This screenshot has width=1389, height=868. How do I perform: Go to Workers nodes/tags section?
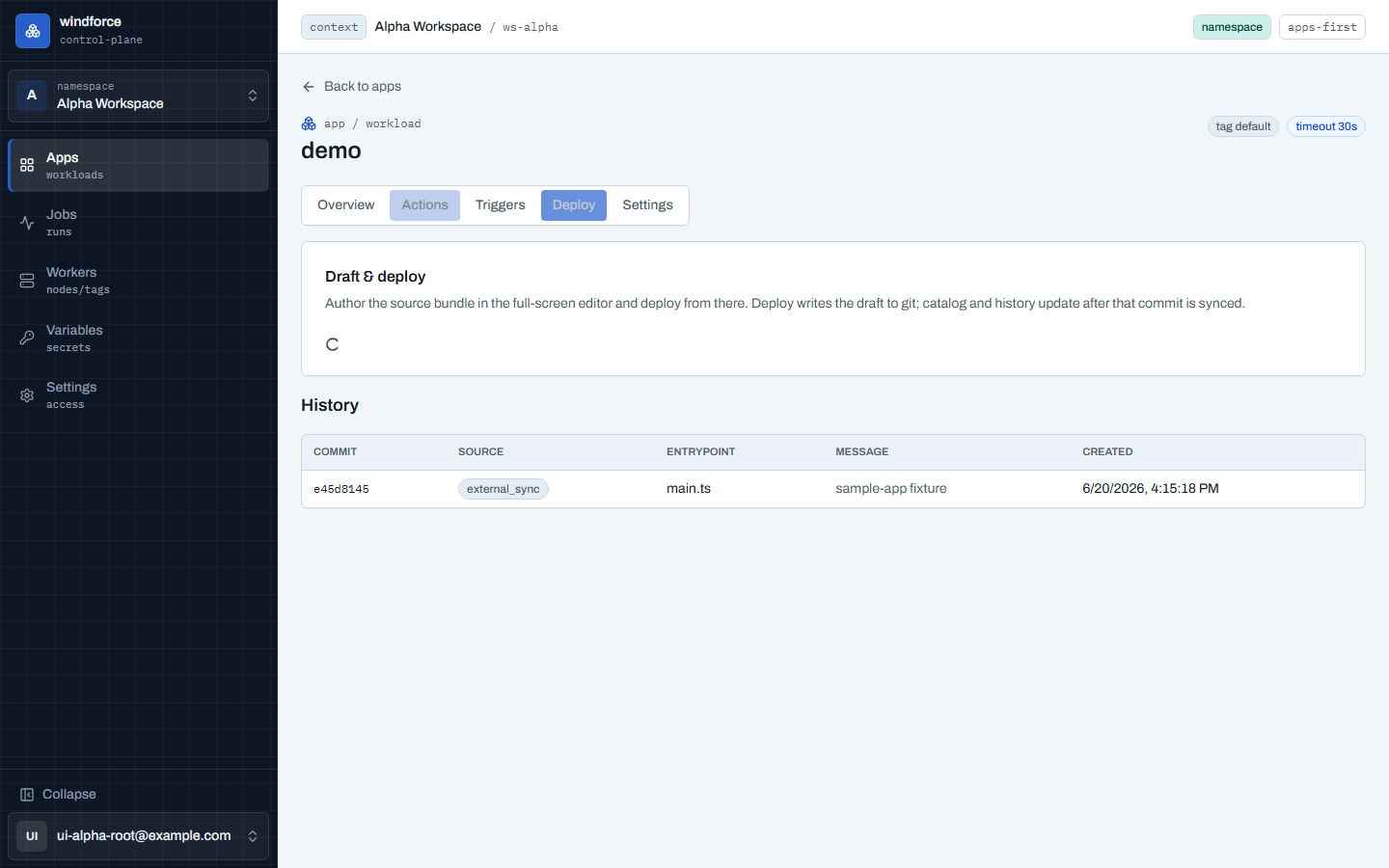pos(138,281)
